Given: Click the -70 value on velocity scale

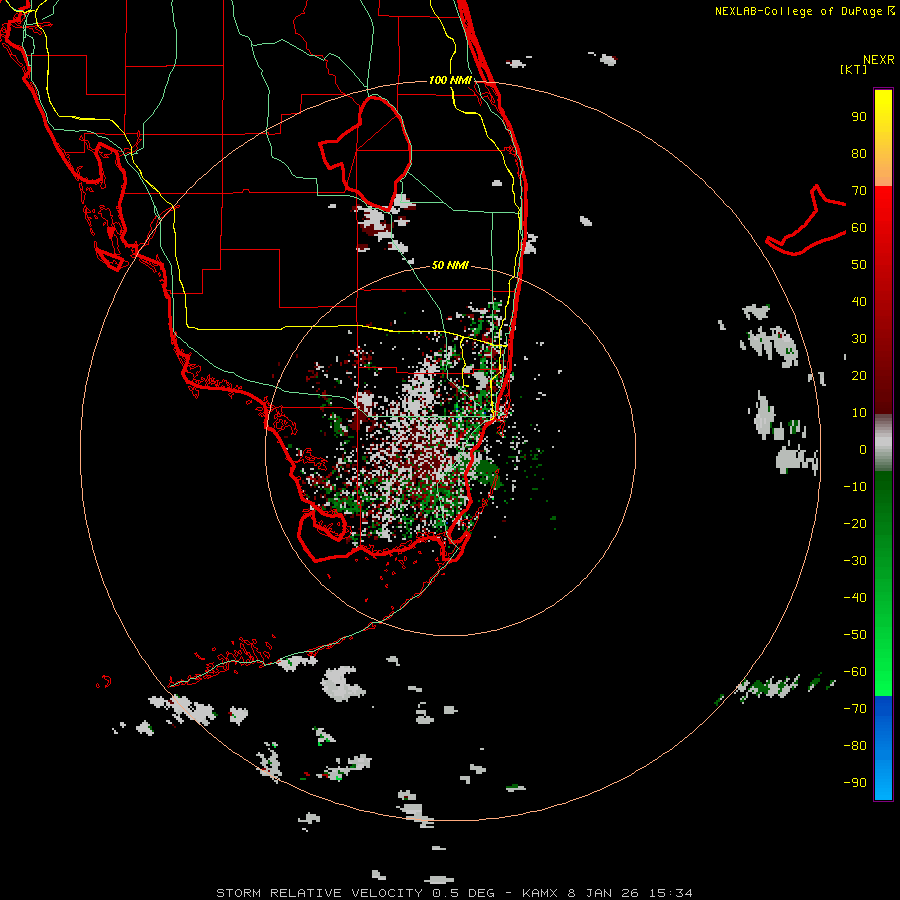Looking at the screenshot, I should (855, 709).
